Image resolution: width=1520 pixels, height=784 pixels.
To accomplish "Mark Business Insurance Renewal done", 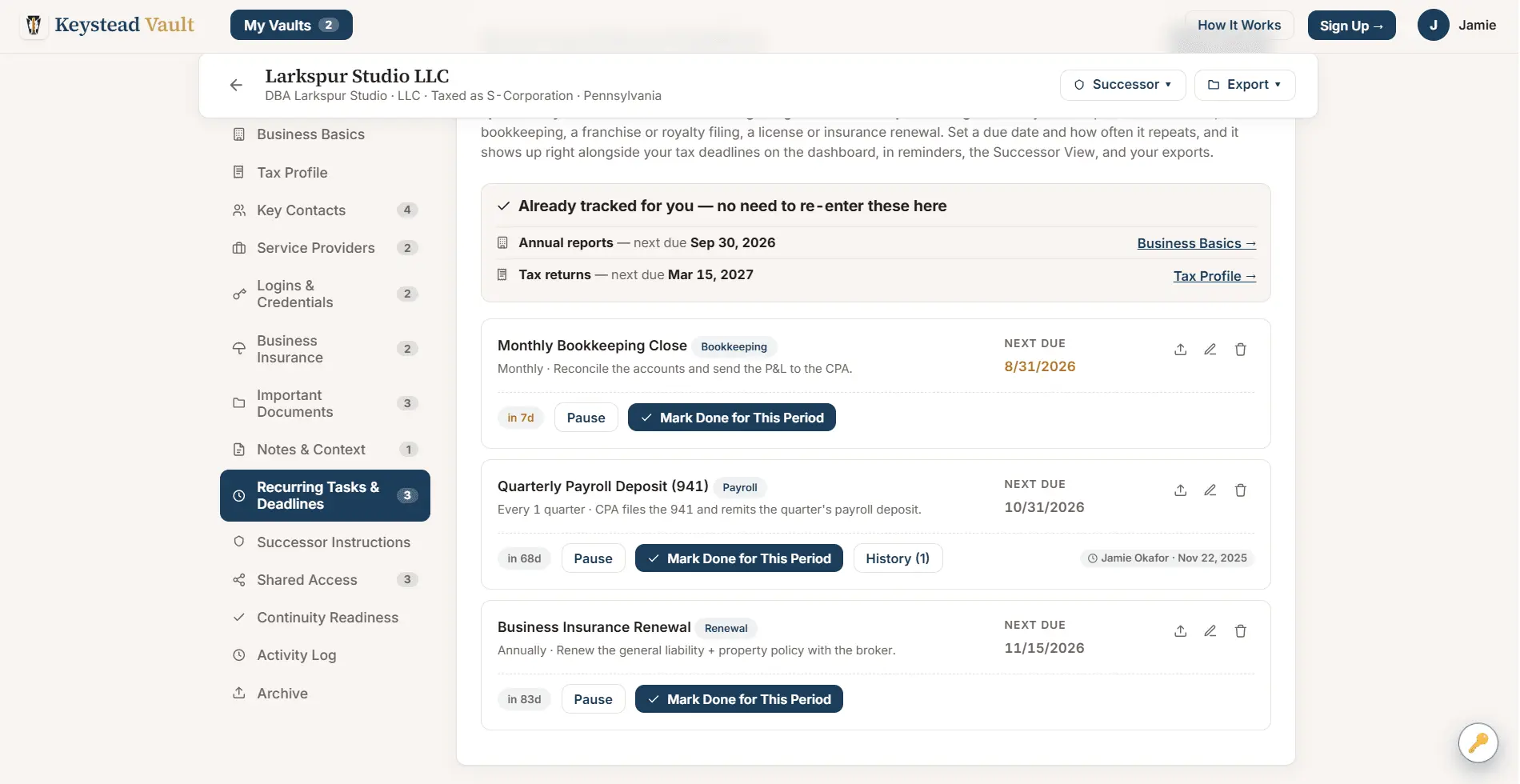I will [x=738, y=699].
